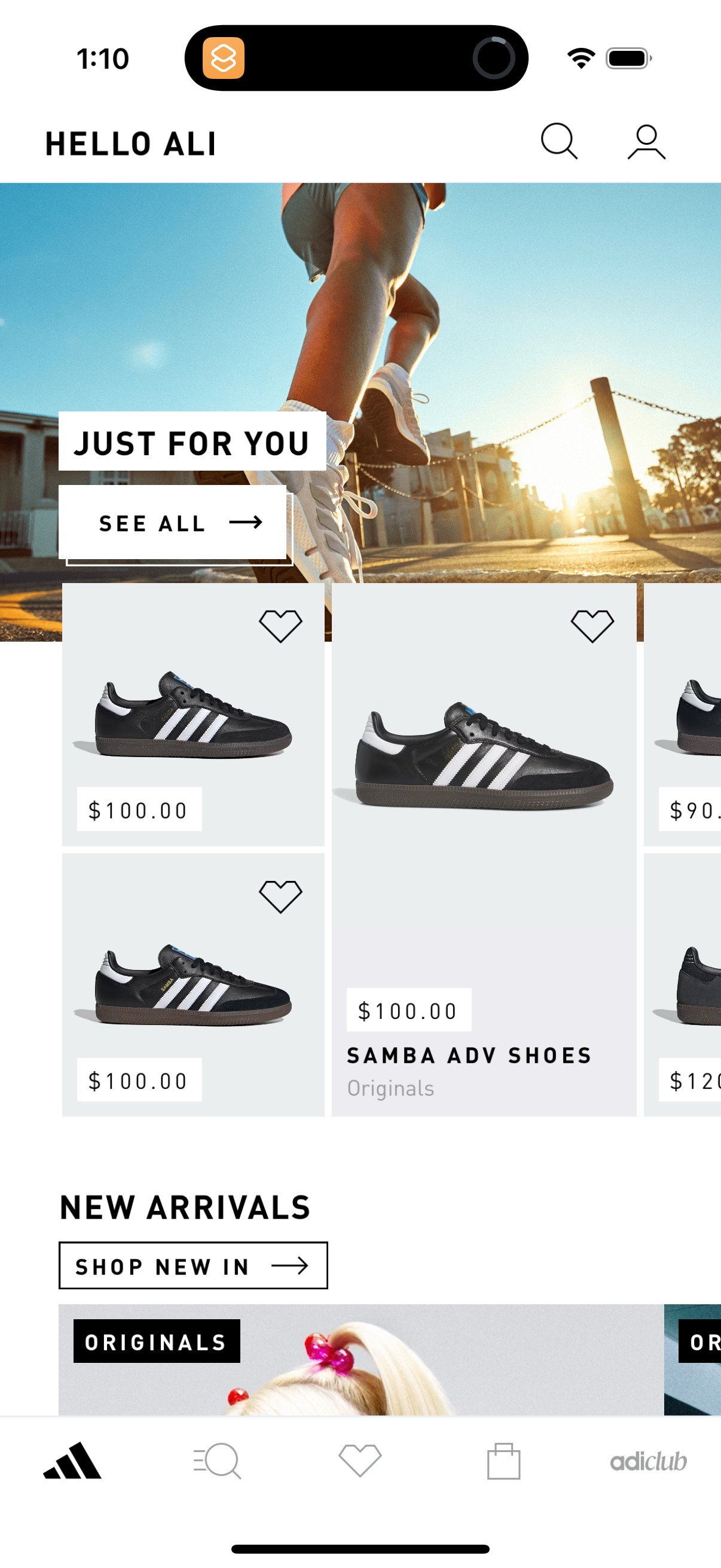Open Shop New In arrivals list
The width and height of the screenshot is (721, 1568).
coord(193,1267)
